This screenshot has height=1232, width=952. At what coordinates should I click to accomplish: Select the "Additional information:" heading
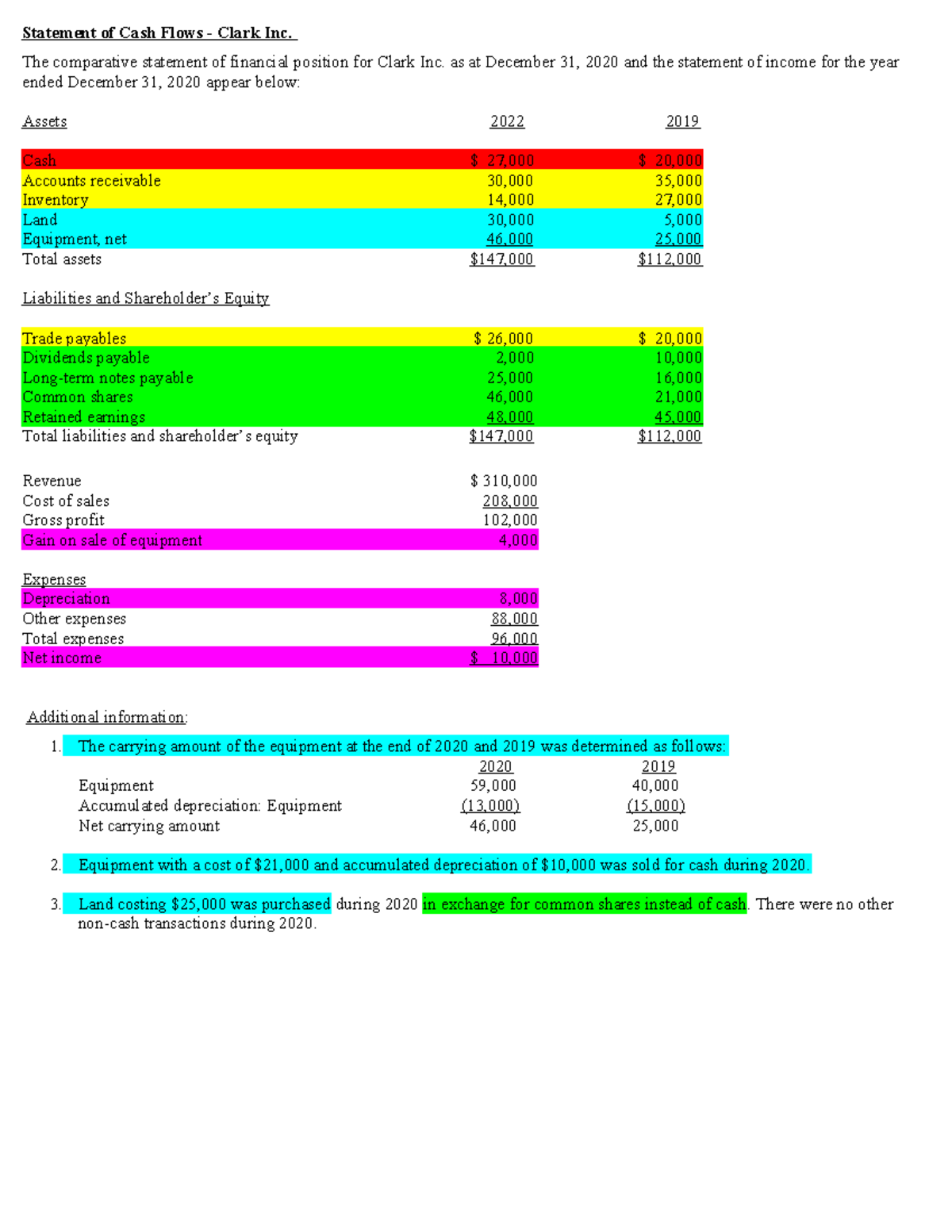[107, 717]
